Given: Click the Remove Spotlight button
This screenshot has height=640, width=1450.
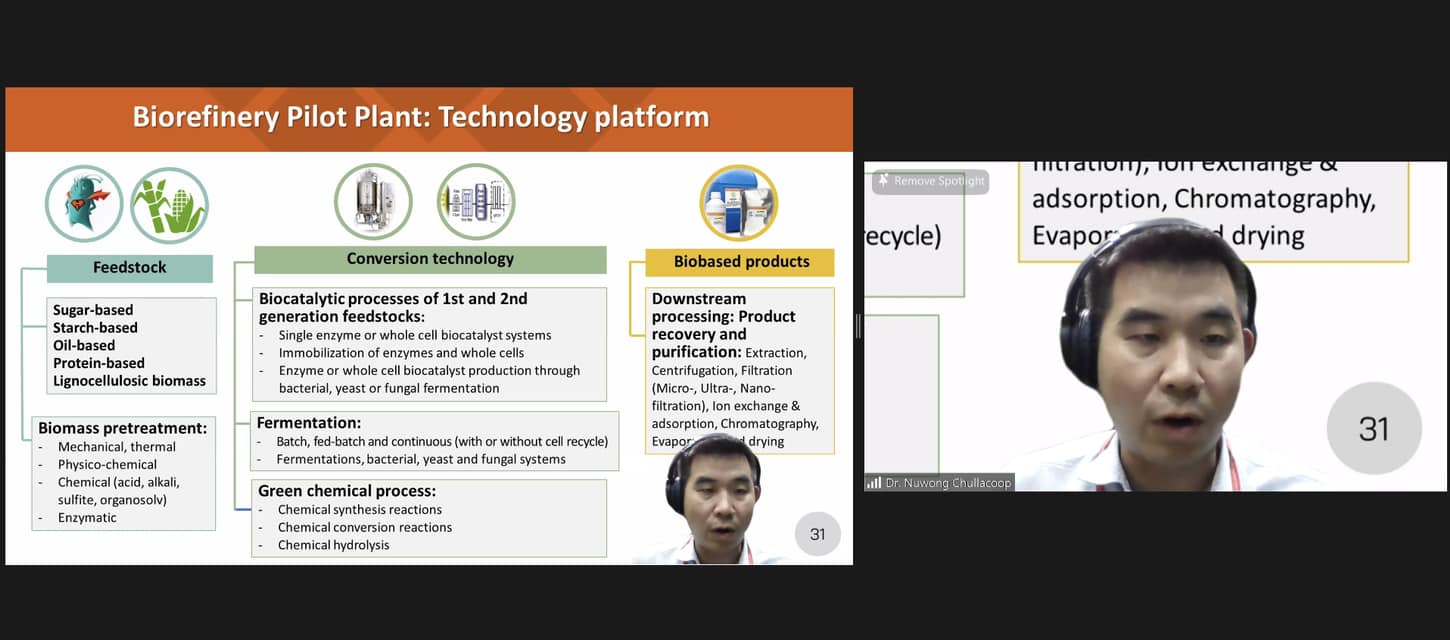Looking at the screenshot, I should 931,181.
